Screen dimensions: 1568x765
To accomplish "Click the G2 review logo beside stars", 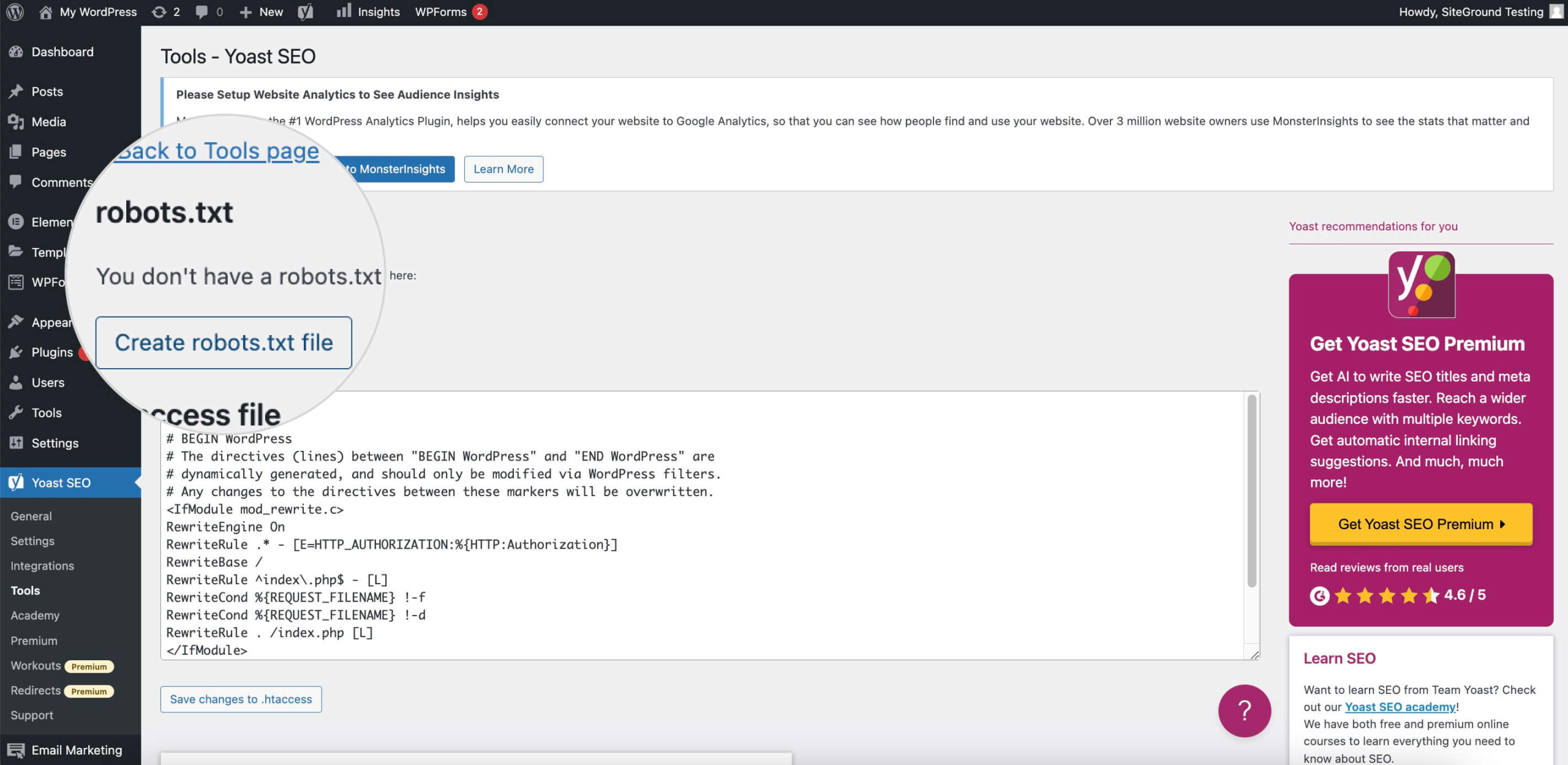I will point(1319,595).
